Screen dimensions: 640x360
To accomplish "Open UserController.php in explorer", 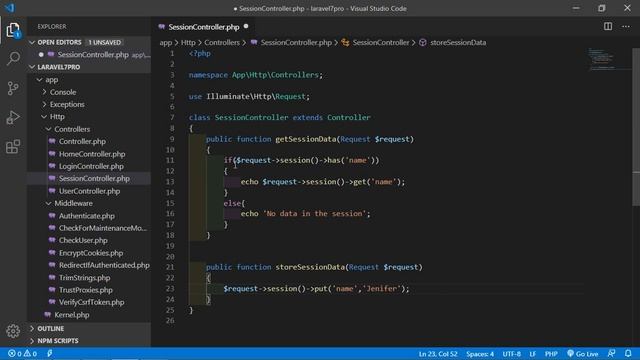I will [x=89, y=191].
